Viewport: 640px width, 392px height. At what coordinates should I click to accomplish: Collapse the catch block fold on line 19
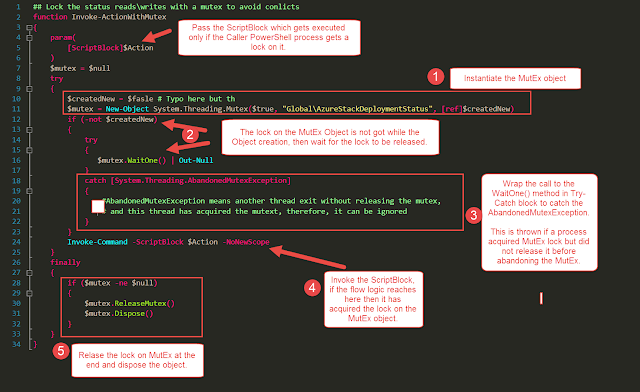click(x=29, y=191)
